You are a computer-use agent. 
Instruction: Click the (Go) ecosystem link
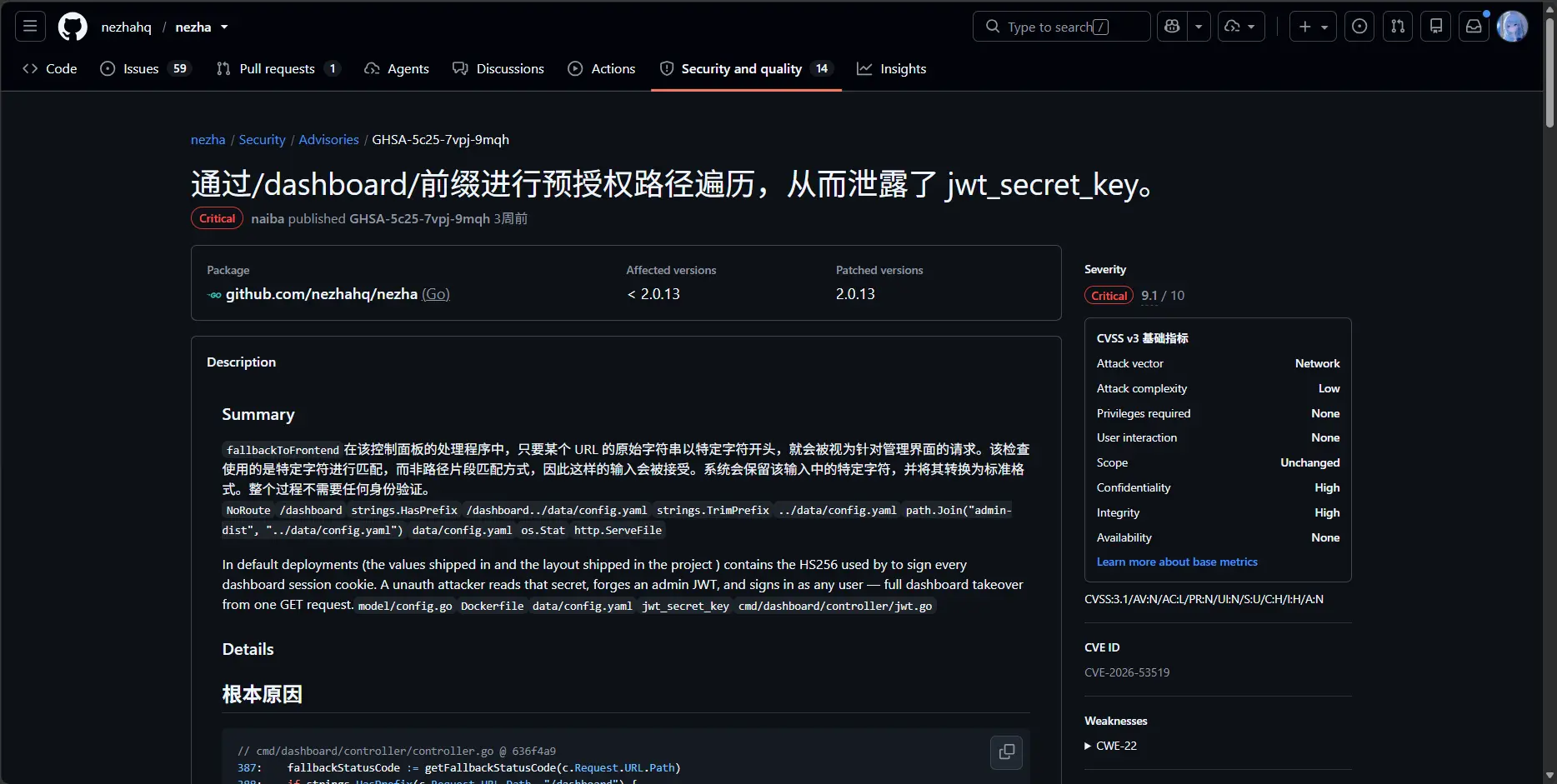click(x=436, y=294)
